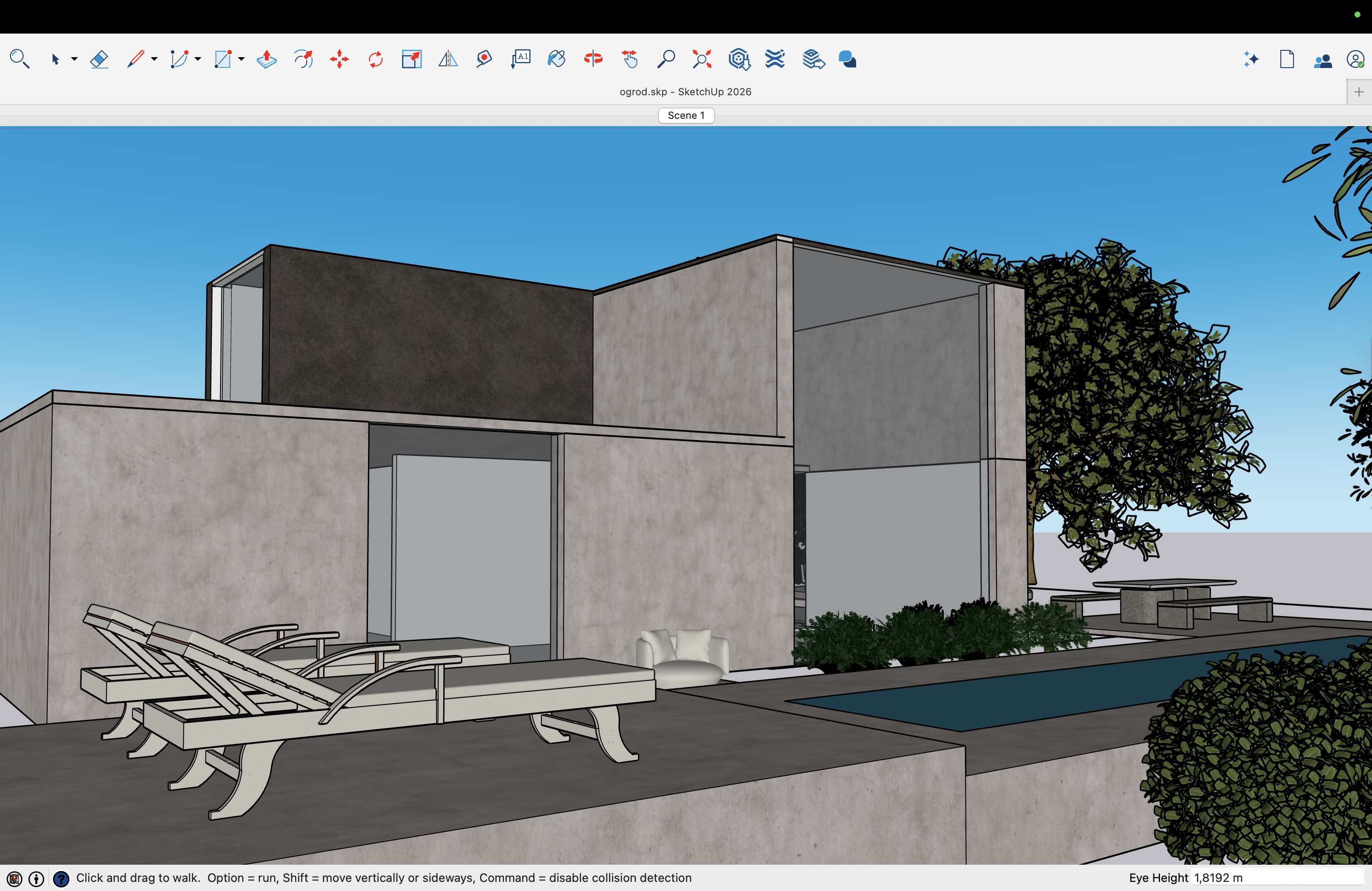Switch to the Scene 1 tab

[686, 115]
